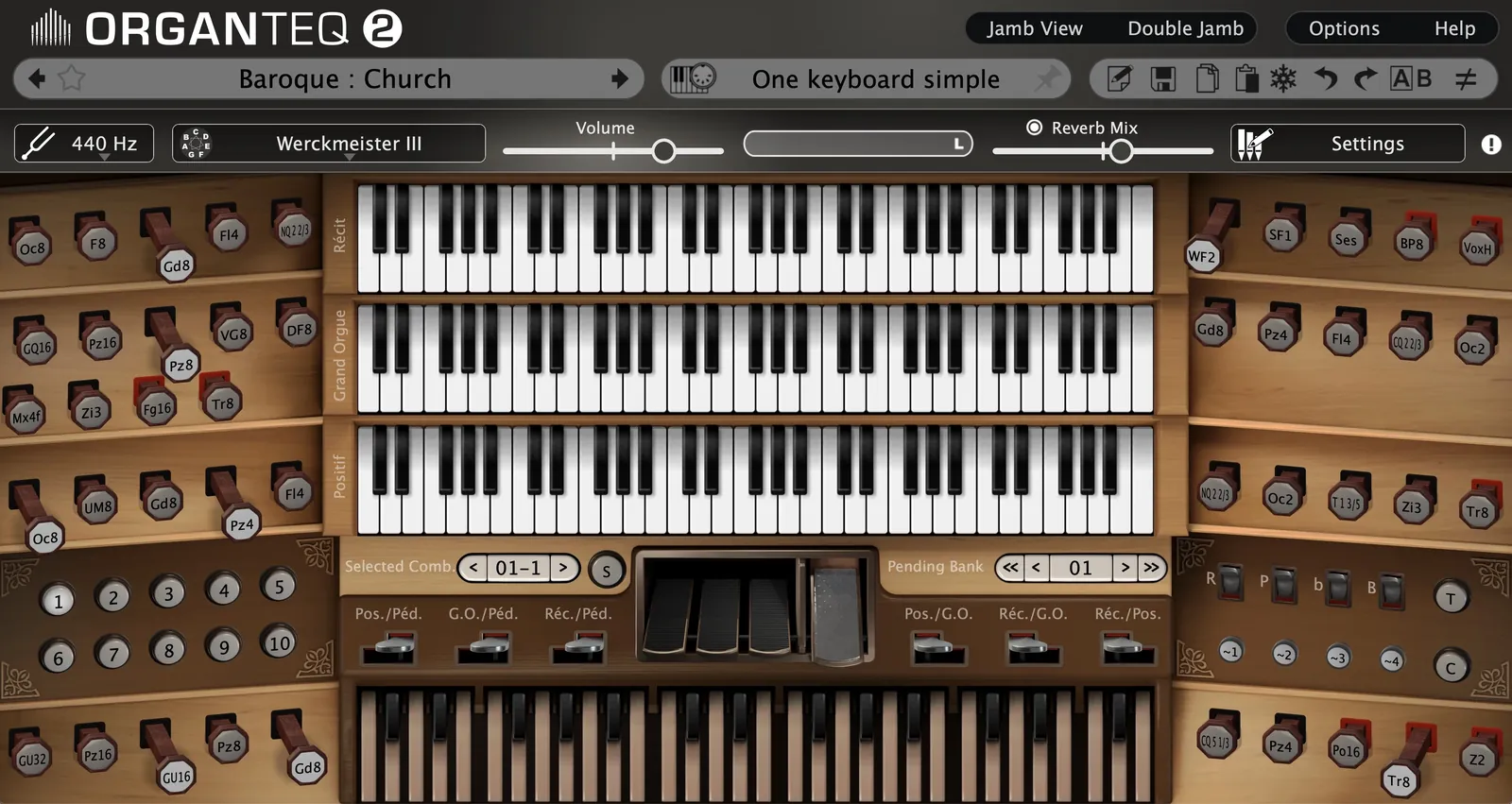Open the Baroque : Church preset list
This screenshot has height=804, width=1512.
tap(345, 78)
